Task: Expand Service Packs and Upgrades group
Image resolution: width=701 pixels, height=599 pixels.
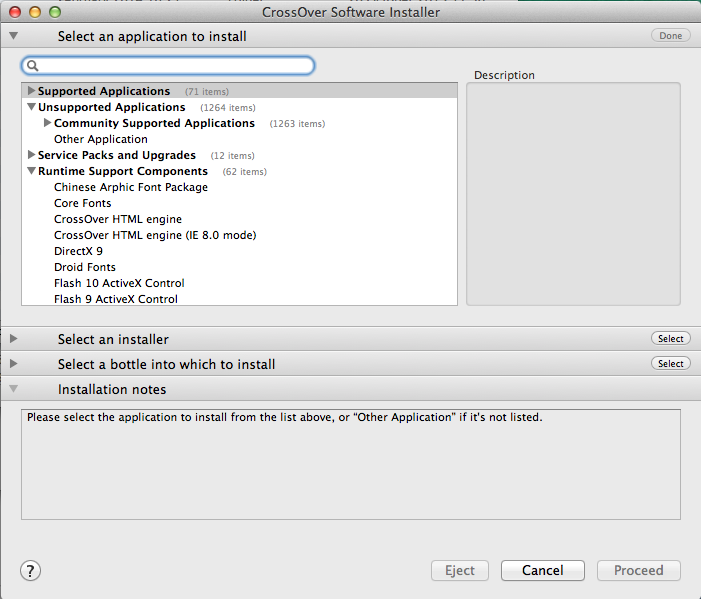Action: (31, 155)
